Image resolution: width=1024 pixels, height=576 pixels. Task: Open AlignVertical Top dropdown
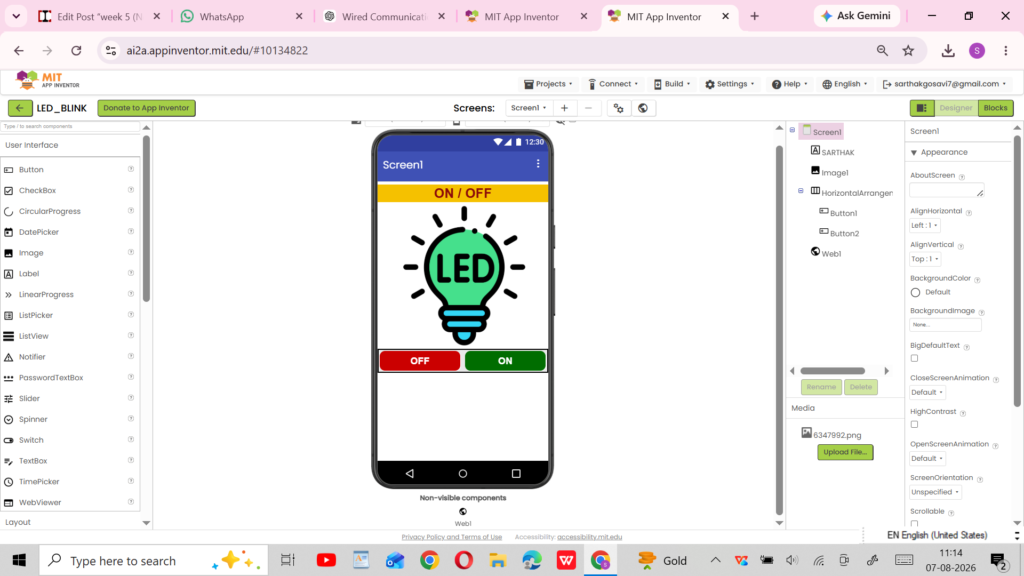[924, 259]
